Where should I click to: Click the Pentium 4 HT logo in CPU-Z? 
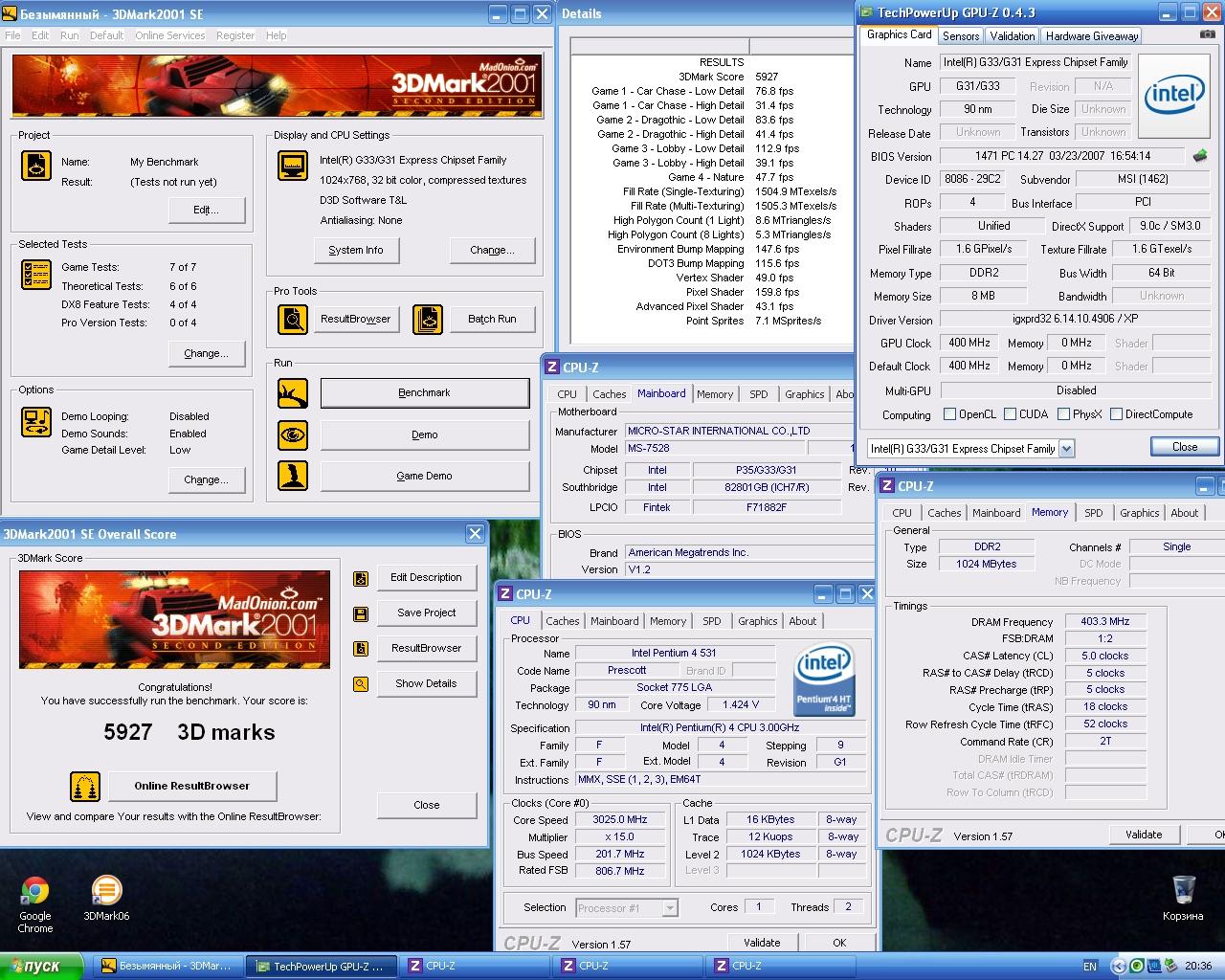(824, 680)
